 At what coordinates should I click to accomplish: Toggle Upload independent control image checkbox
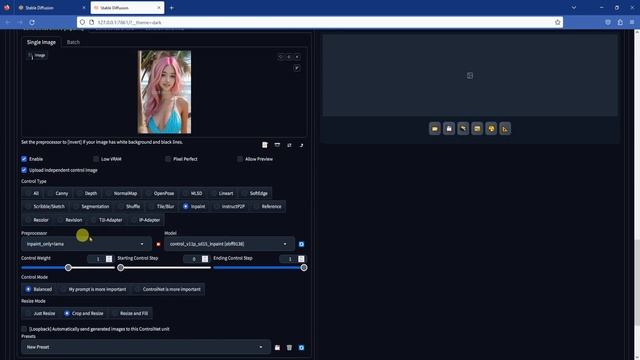coord(24,170)
